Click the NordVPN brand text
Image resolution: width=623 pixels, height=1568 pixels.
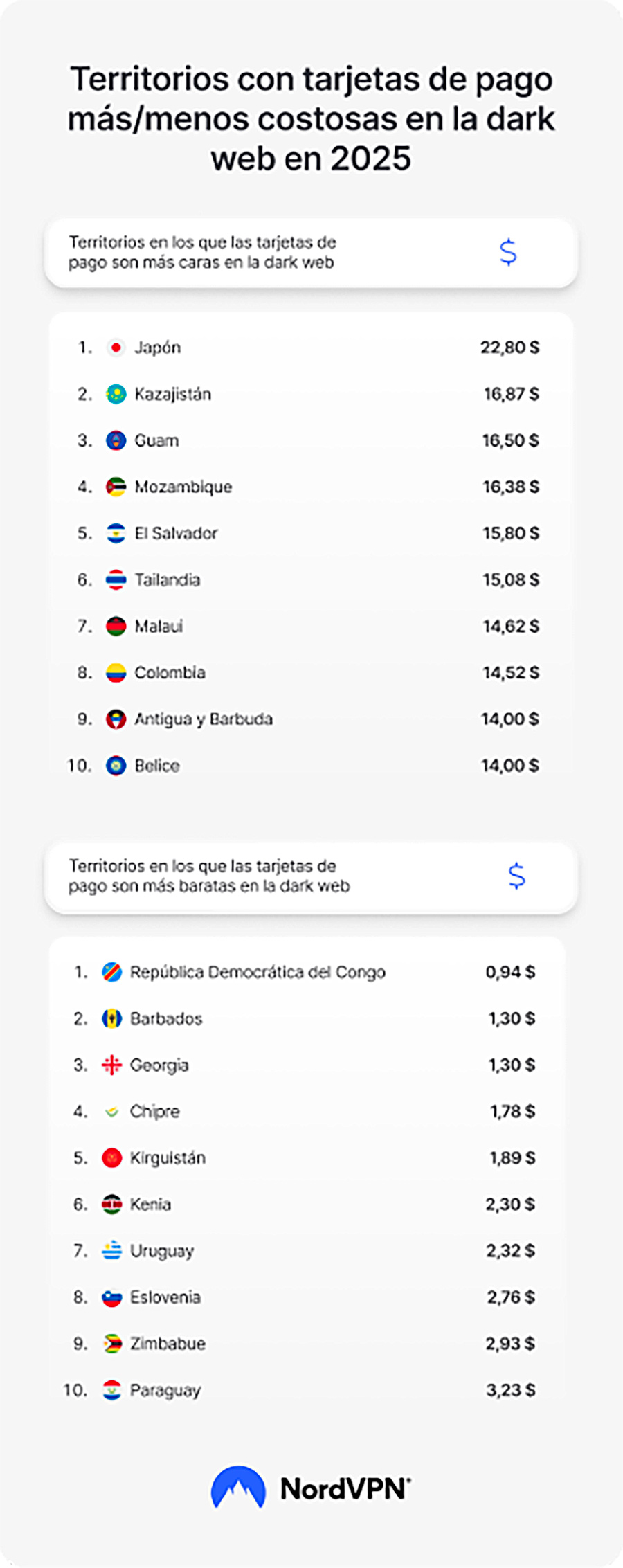coord(345,1488)
